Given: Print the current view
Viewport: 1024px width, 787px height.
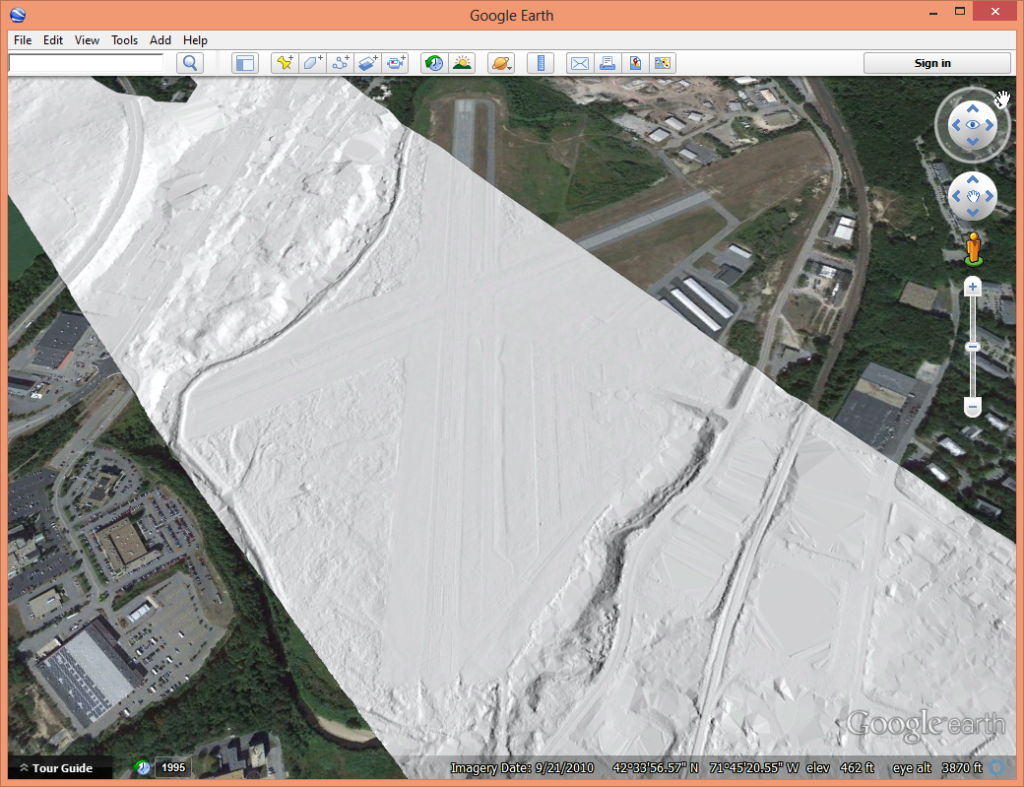Looking at the screenshot, I should (607, 63).
